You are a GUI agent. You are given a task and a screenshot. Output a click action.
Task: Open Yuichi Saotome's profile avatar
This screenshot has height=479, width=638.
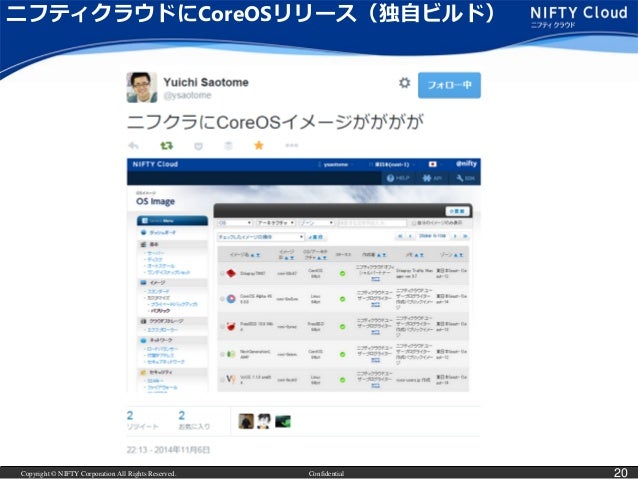coord(142,87)
